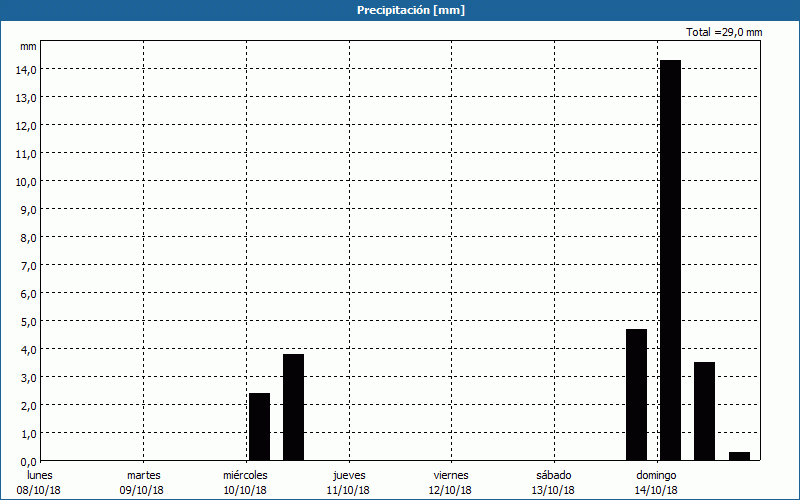Click the 2.4 mm bar on miércoles
This screenshot has height=500, width=800.
tap(259, 427)
